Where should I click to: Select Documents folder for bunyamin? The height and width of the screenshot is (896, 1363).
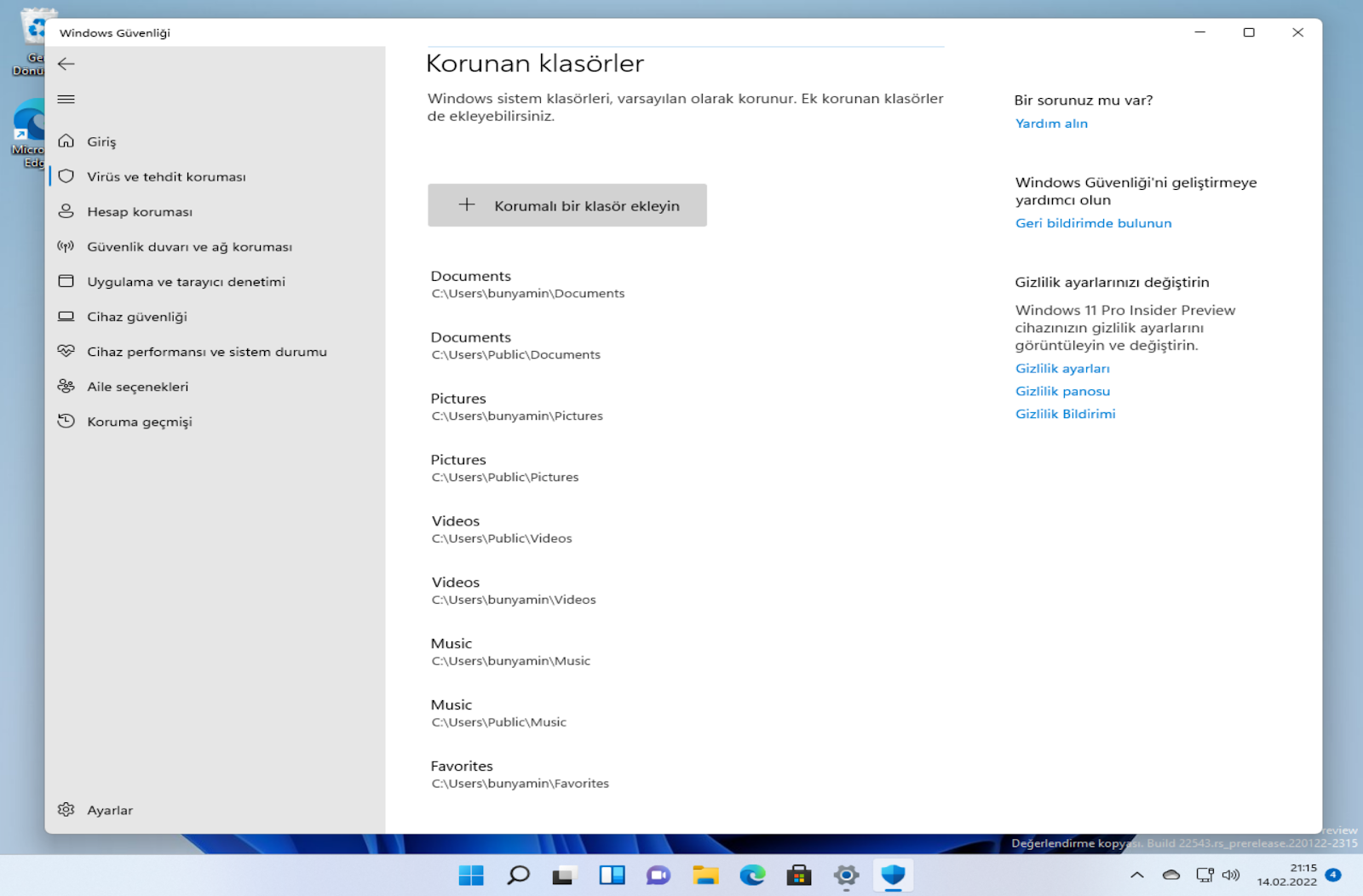point(527,284)
